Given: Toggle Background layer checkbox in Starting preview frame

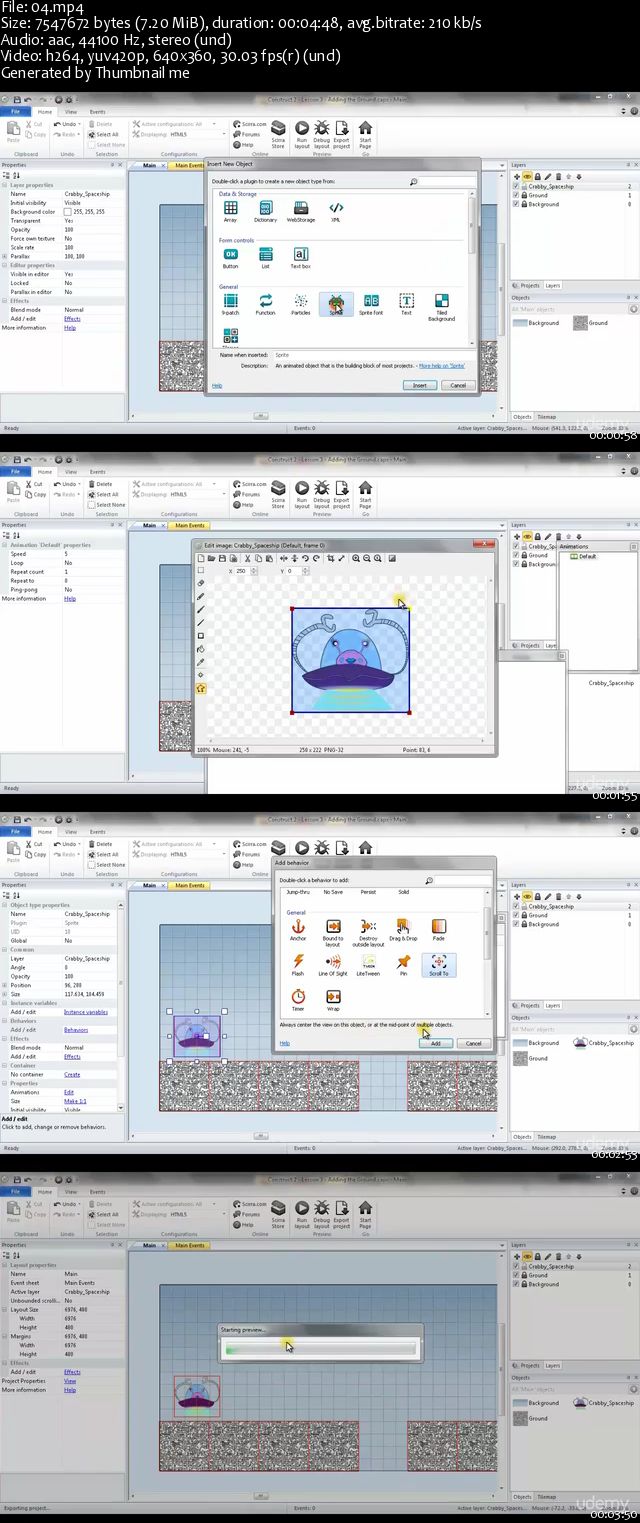Looking at the screenshot, I should point(516,1284).
